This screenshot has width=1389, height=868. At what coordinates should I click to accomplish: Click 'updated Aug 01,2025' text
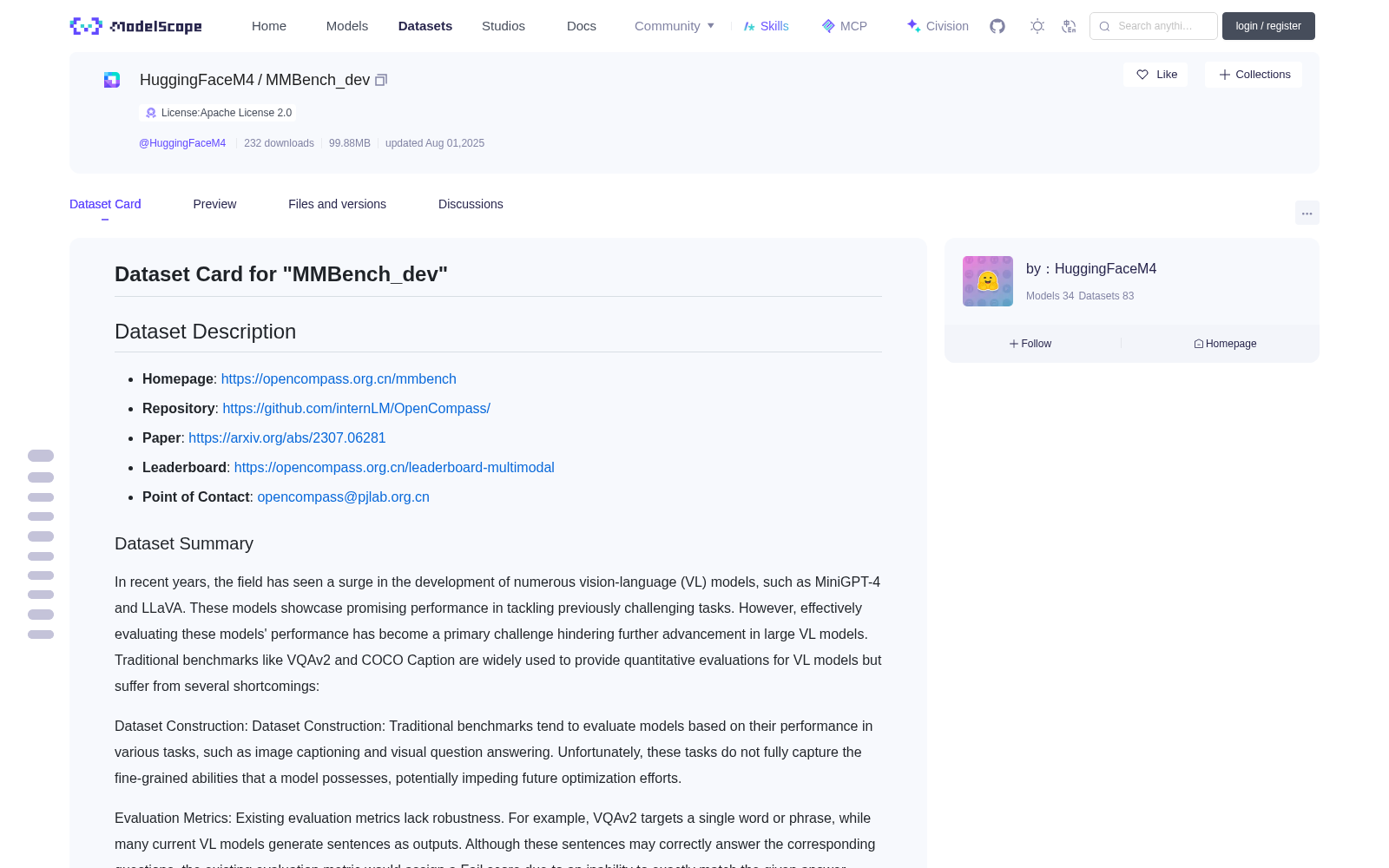tap(435, 143)
